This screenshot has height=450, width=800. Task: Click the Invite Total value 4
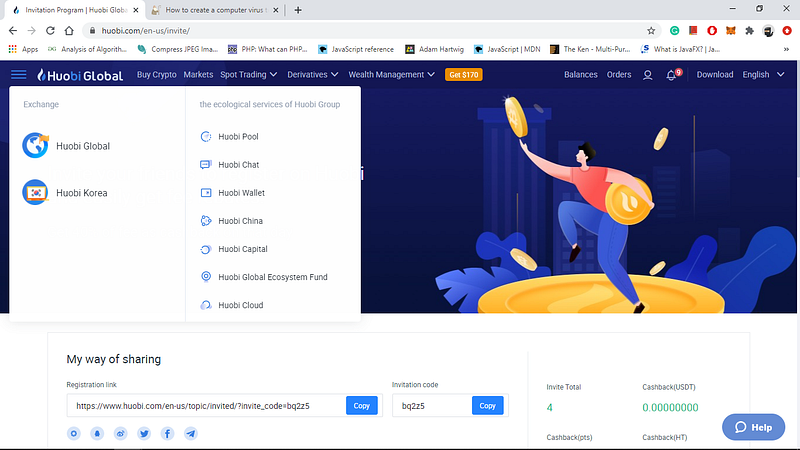549,407
